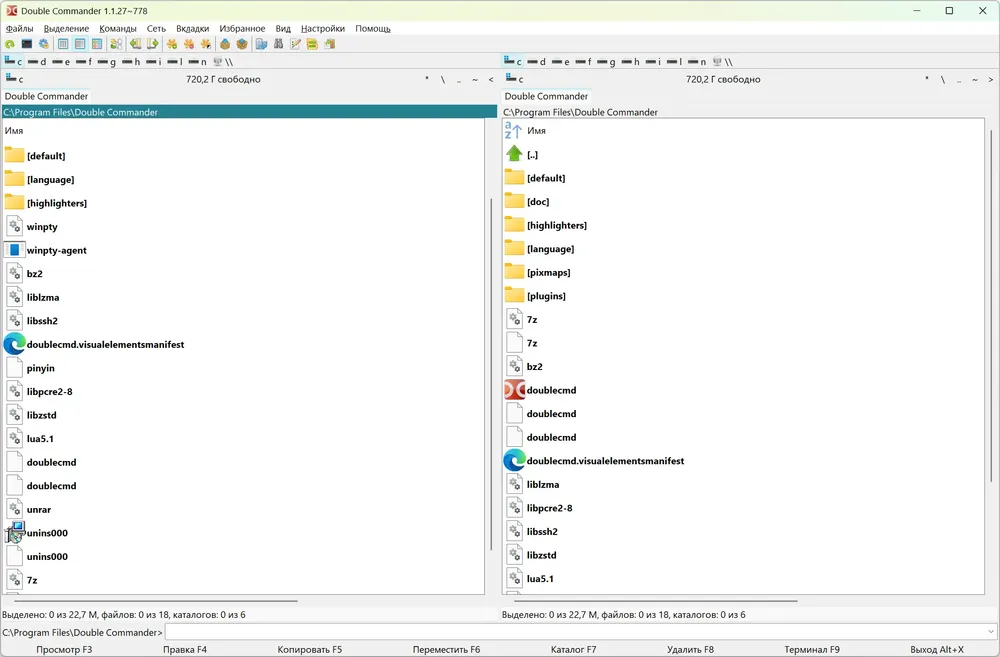Click the extract files box icon
Viewport: 1000px width, 657px height.
coord(242,44)
